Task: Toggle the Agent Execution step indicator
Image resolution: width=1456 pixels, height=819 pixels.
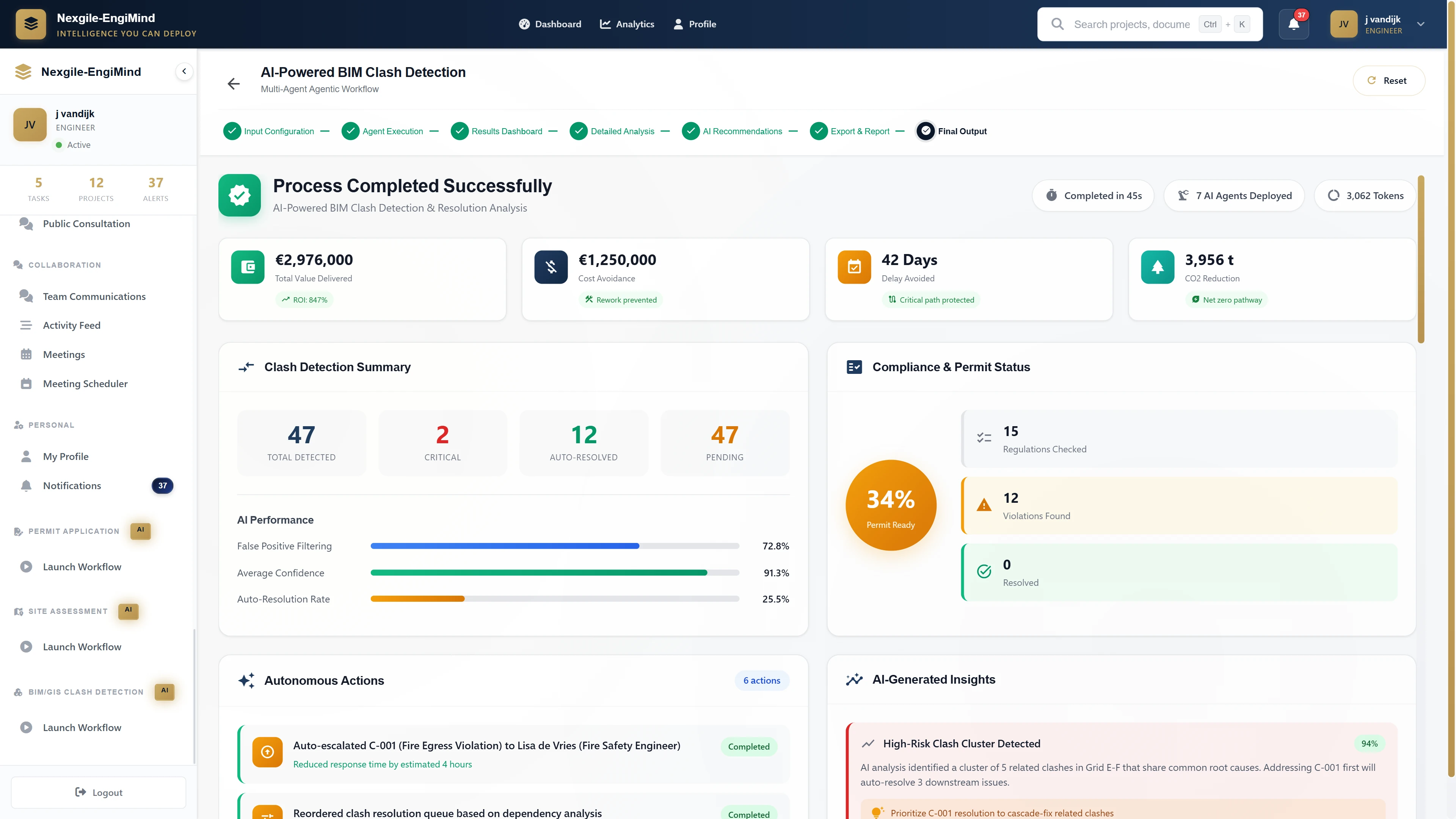Action: (x=350, y=130)
